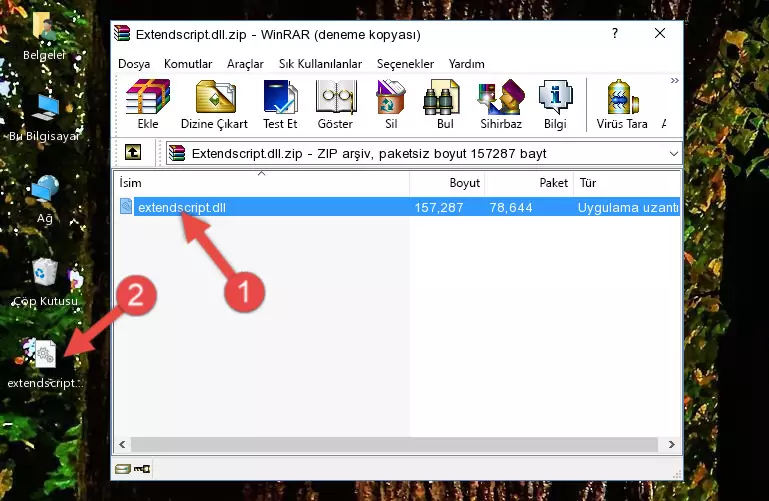The height and width of the screenshot is (501, 769).
Task: Click the WinRAR title bar app icon
Action: (122, 33)
